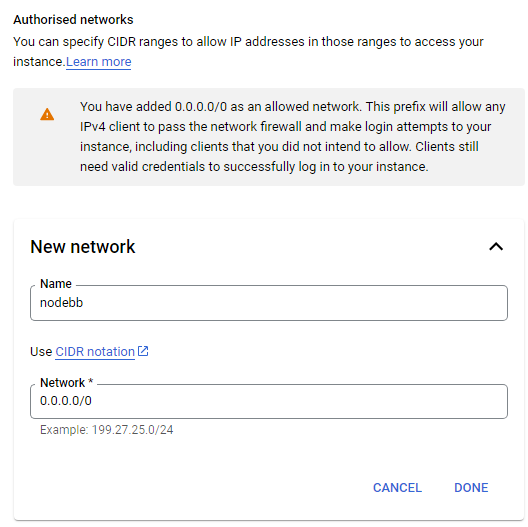The width and height of the screenshot is (528, 527).
Task: Click the 0.0.0.0/0 warning message text
Action: [292, 137]
